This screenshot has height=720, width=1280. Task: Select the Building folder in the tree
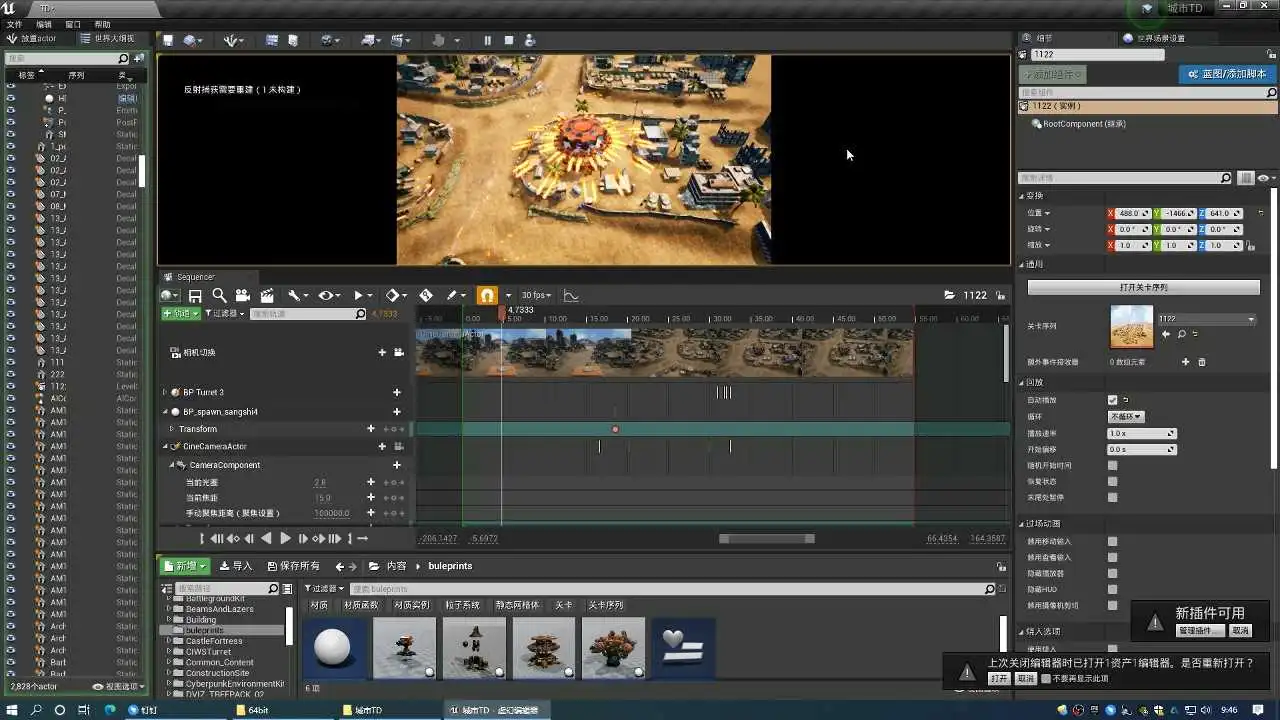click(200, 620)
